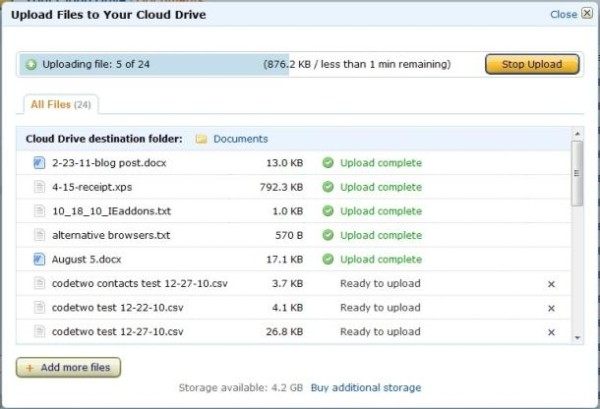Click the Word icon for 2-23-11-blog post.docx

(x=39, y=163)
